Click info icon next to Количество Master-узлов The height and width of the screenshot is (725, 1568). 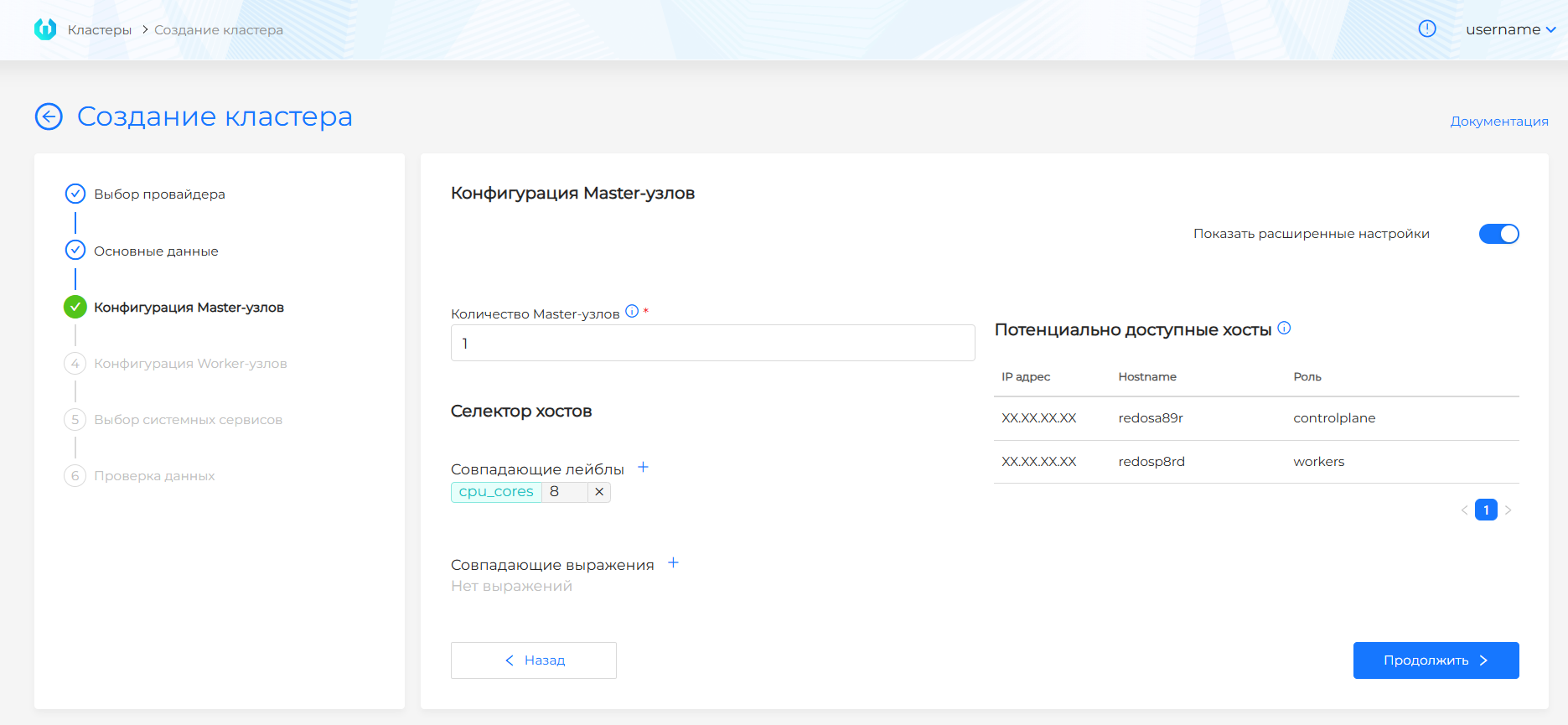coord(632,312)
